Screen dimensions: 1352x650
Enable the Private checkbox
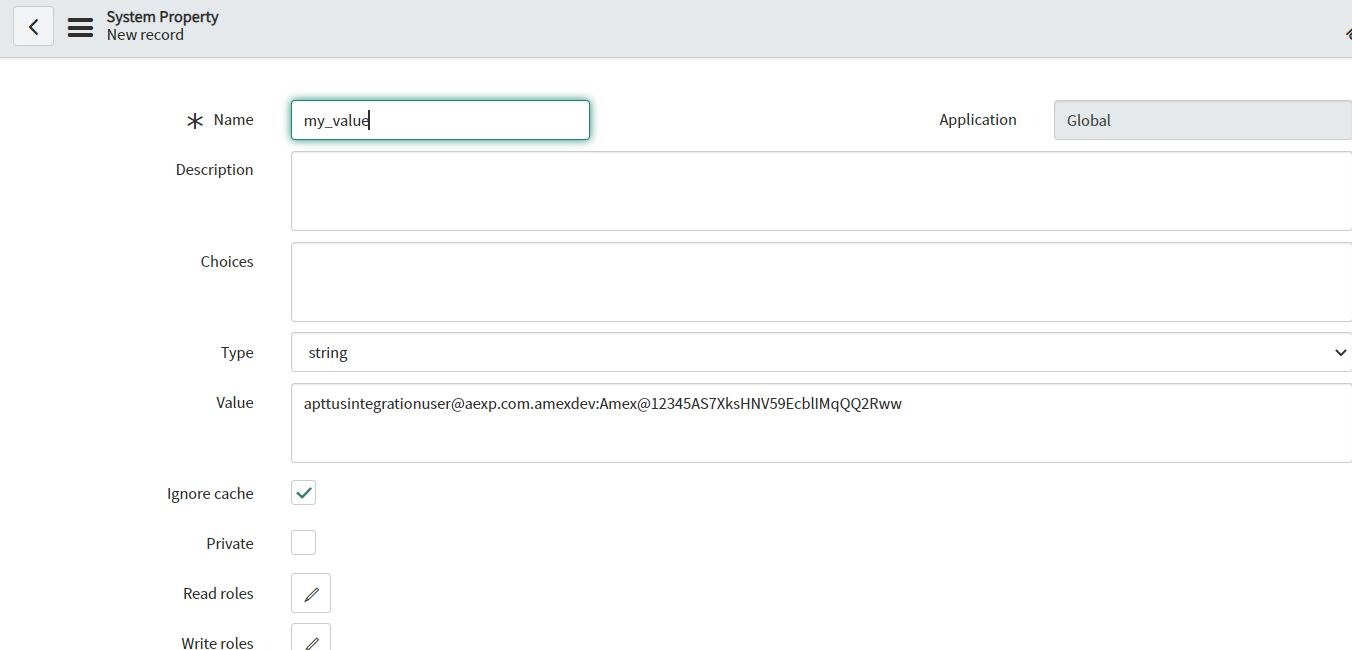303,543
